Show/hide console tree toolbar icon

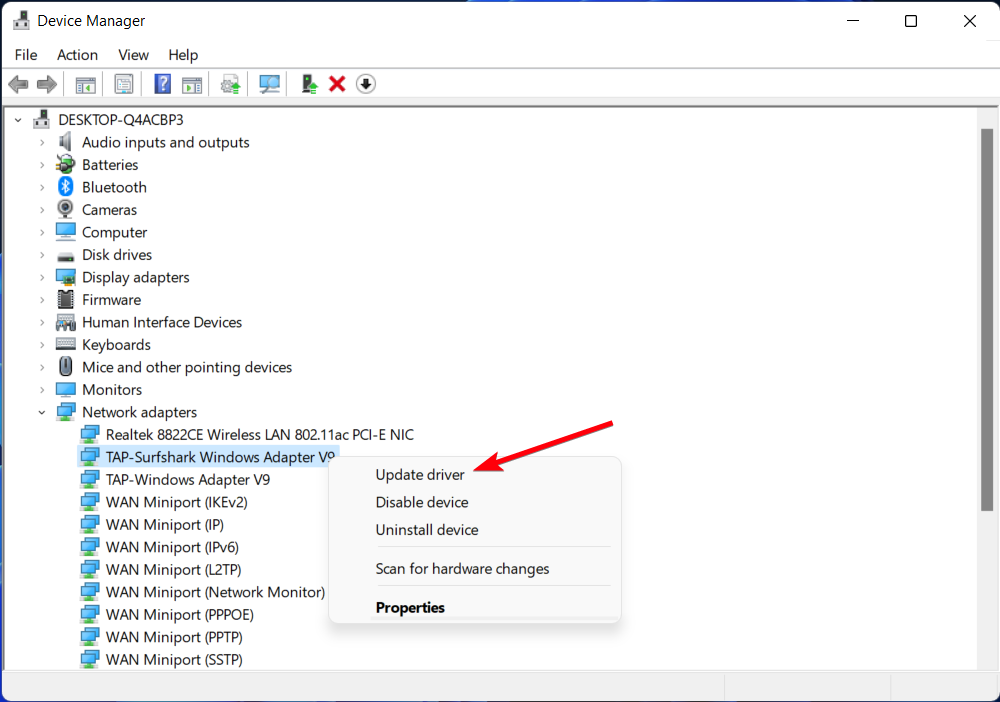coord(85,84)
